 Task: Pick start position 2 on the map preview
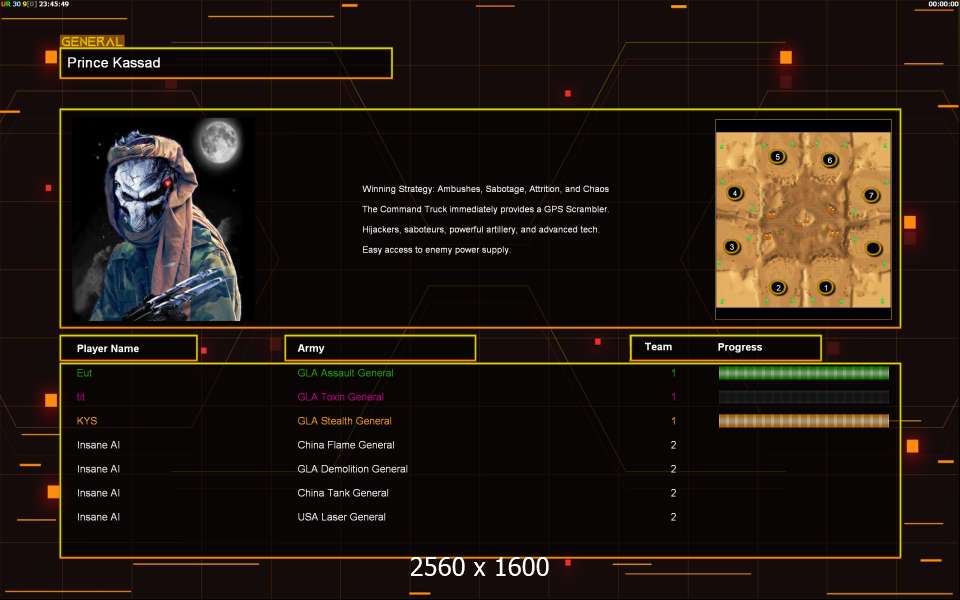(778, 287)
